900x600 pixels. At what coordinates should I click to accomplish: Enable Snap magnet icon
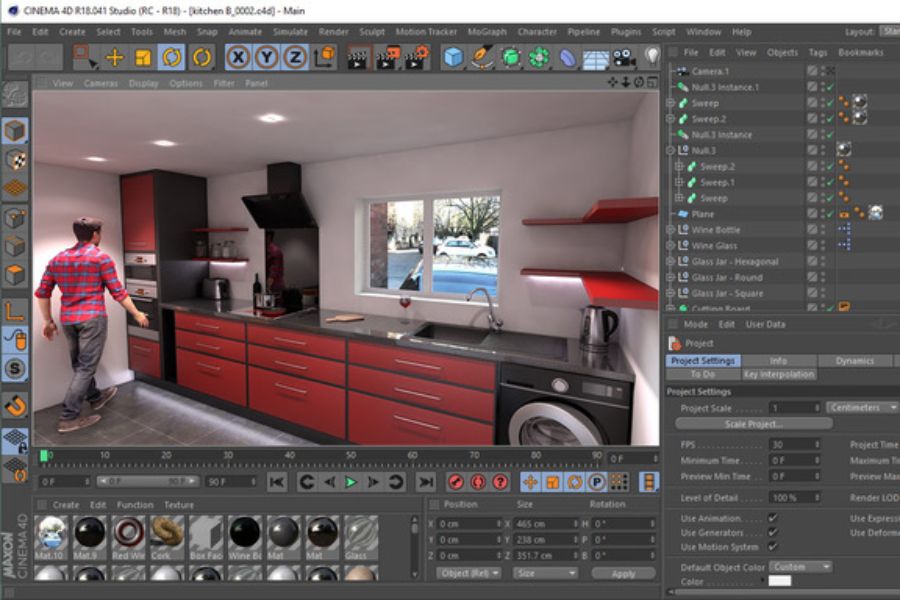click(x=15, y=406)
